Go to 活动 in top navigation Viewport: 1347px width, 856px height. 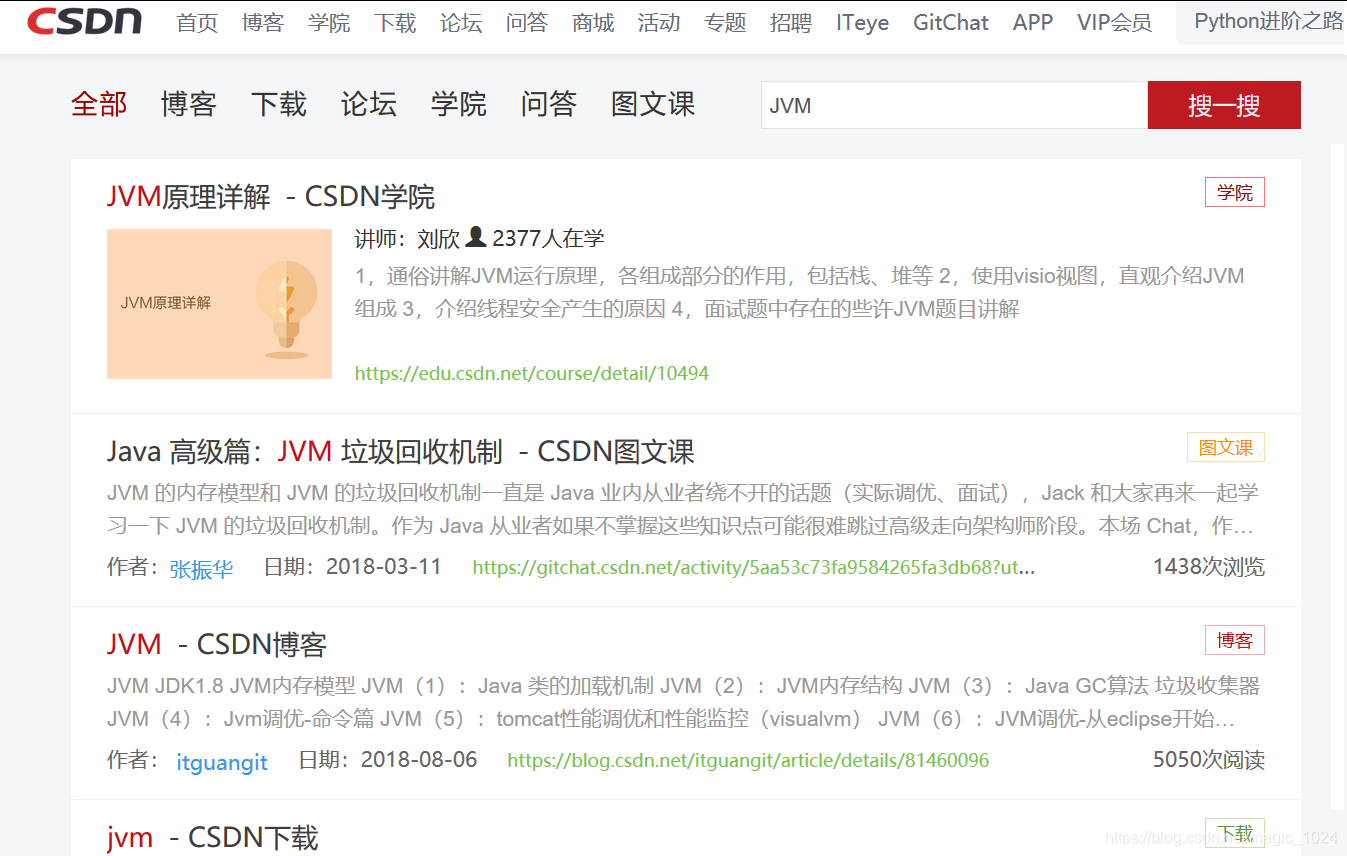(659, 22)
